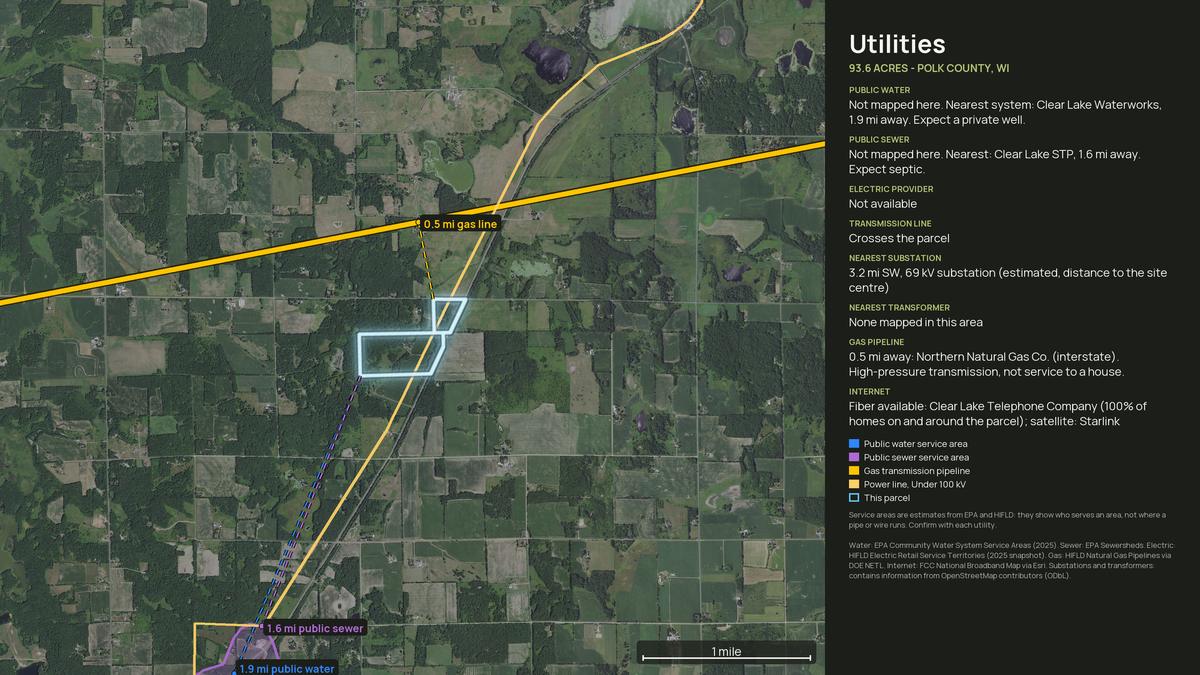
Task: Click the "NEAREST TRANSFORMER" heading
Action: pyautogui.click(x=899, y=308)
